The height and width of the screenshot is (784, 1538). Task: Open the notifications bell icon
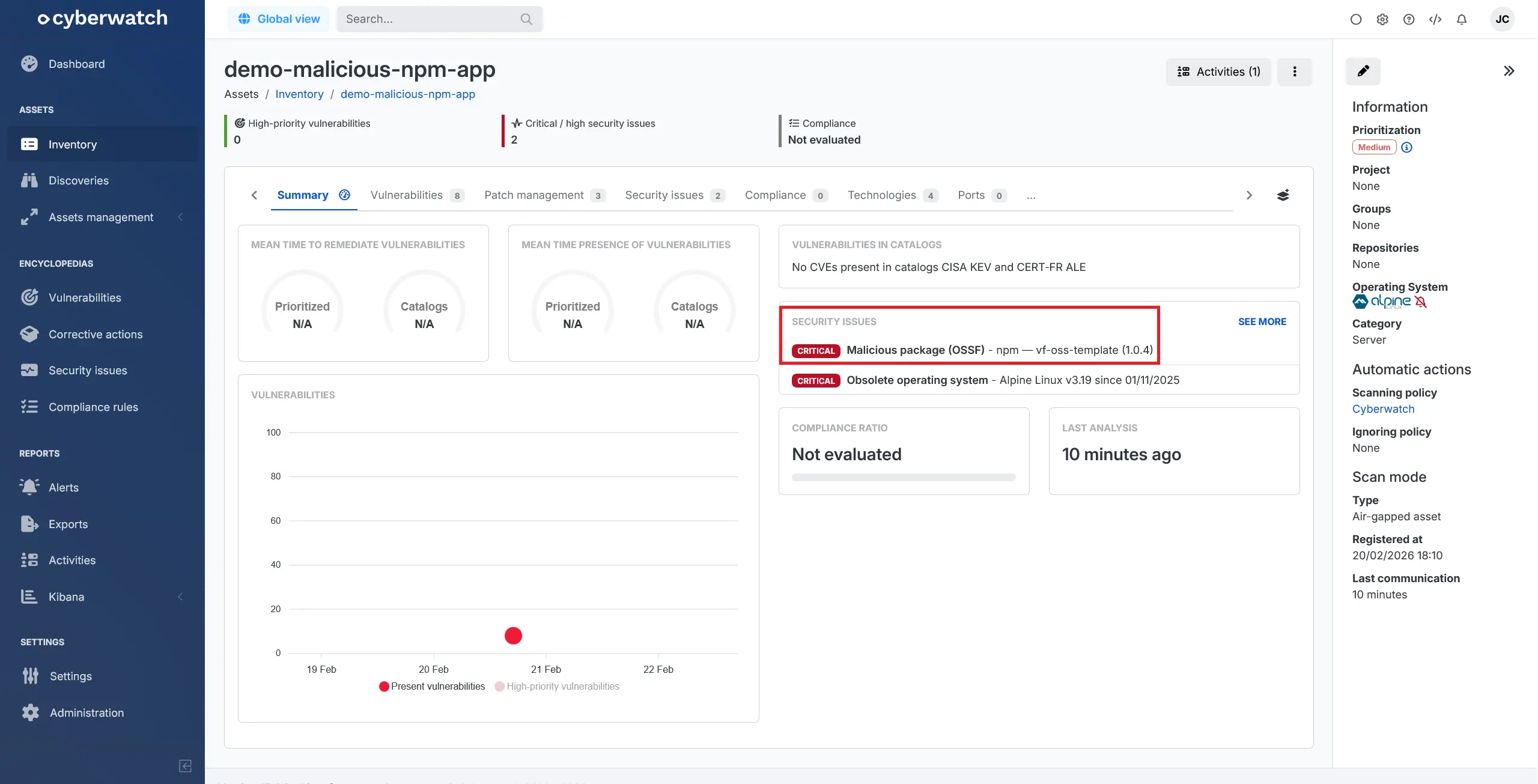point(1461,19)
